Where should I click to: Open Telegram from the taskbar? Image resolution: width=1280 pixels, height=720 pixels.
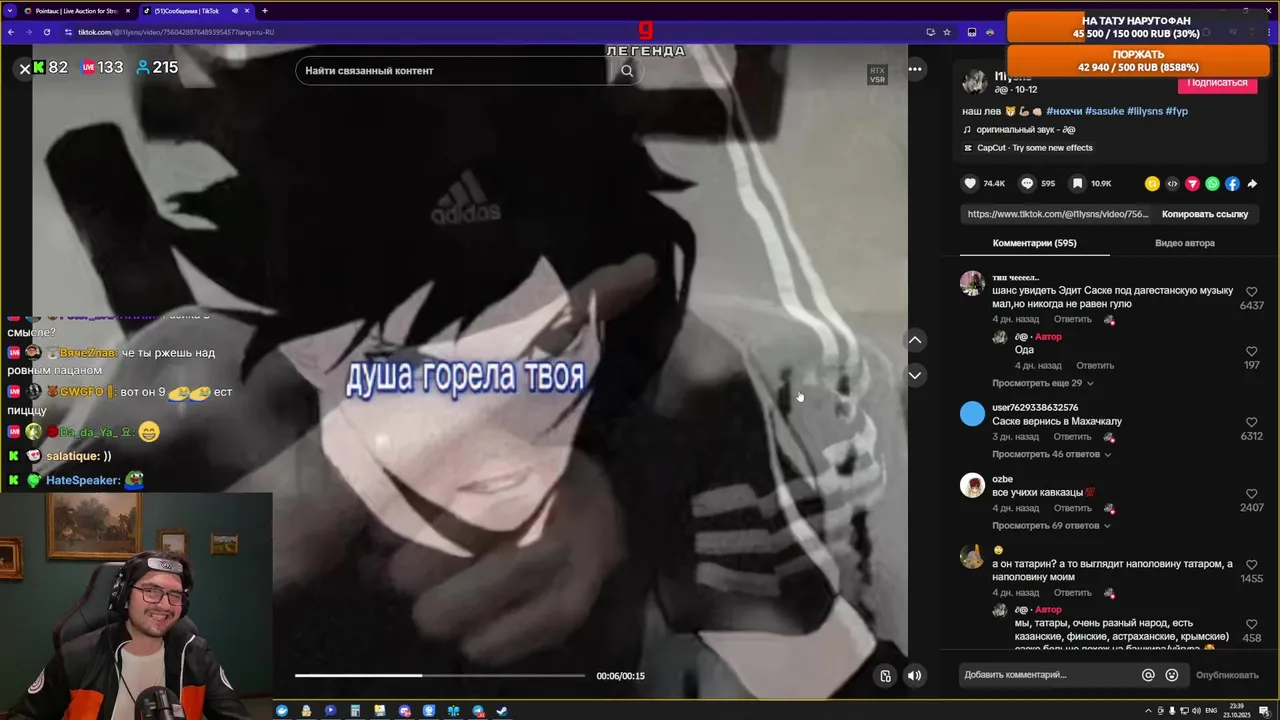(x=478, y=711)
